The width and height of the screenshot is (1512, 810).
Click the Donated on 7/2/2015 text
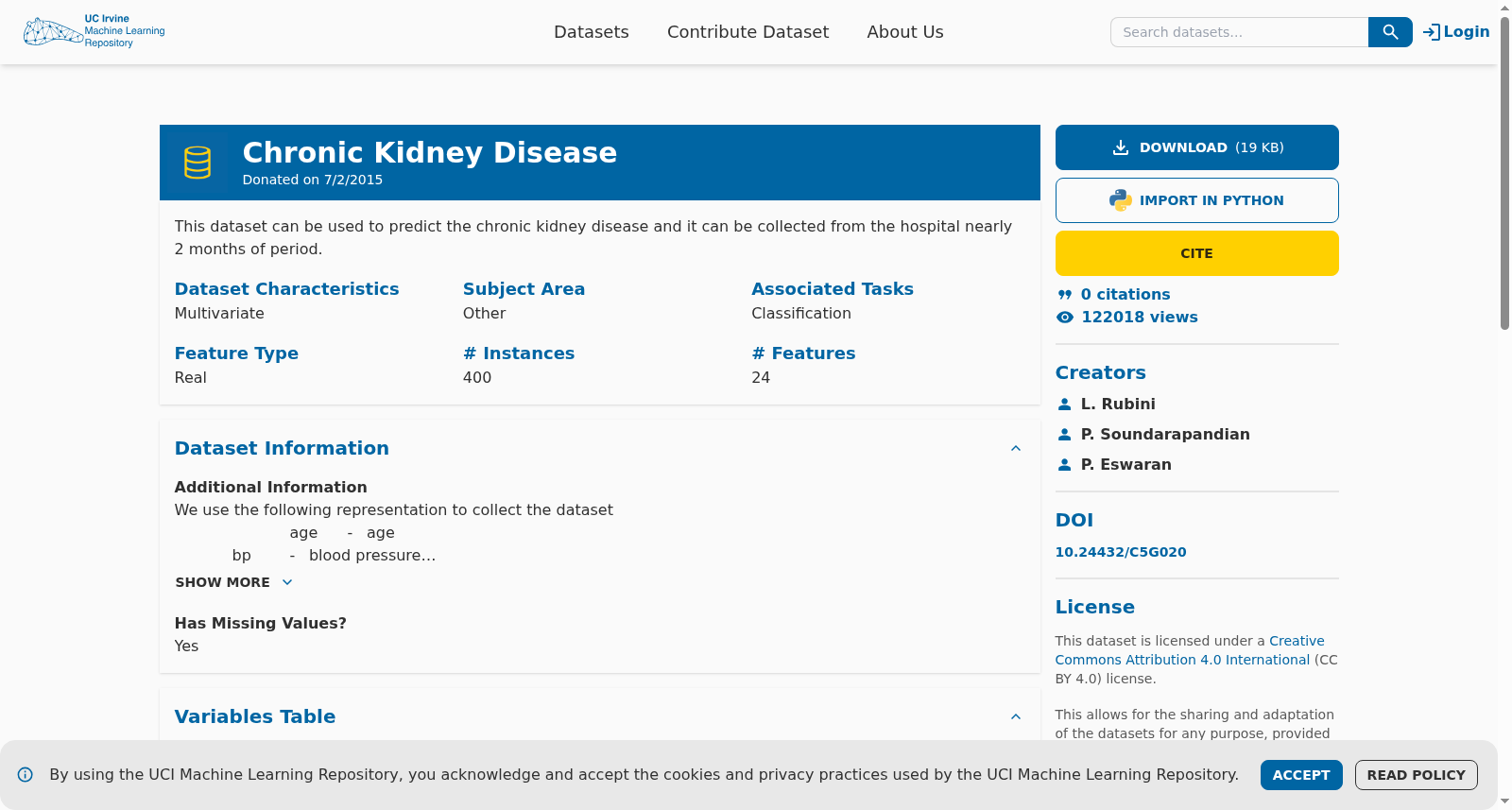click(313, 180)
